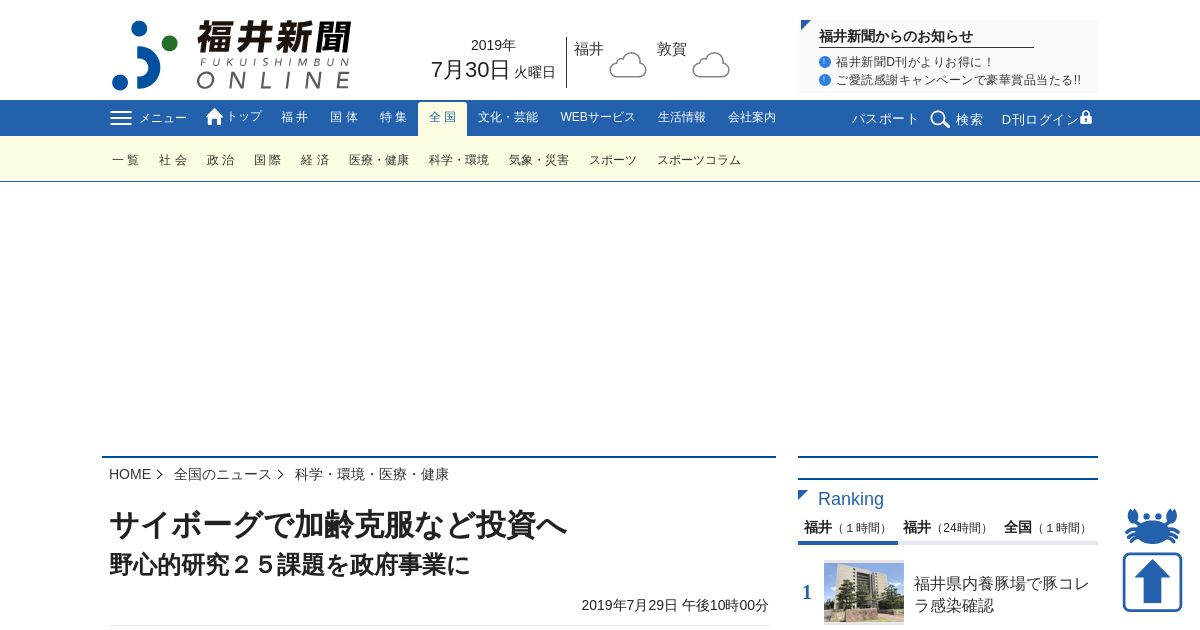The width and height of the screenshot is (1200, 630).
Task: Open the 国体 navigation item
Action: [344, 117]
